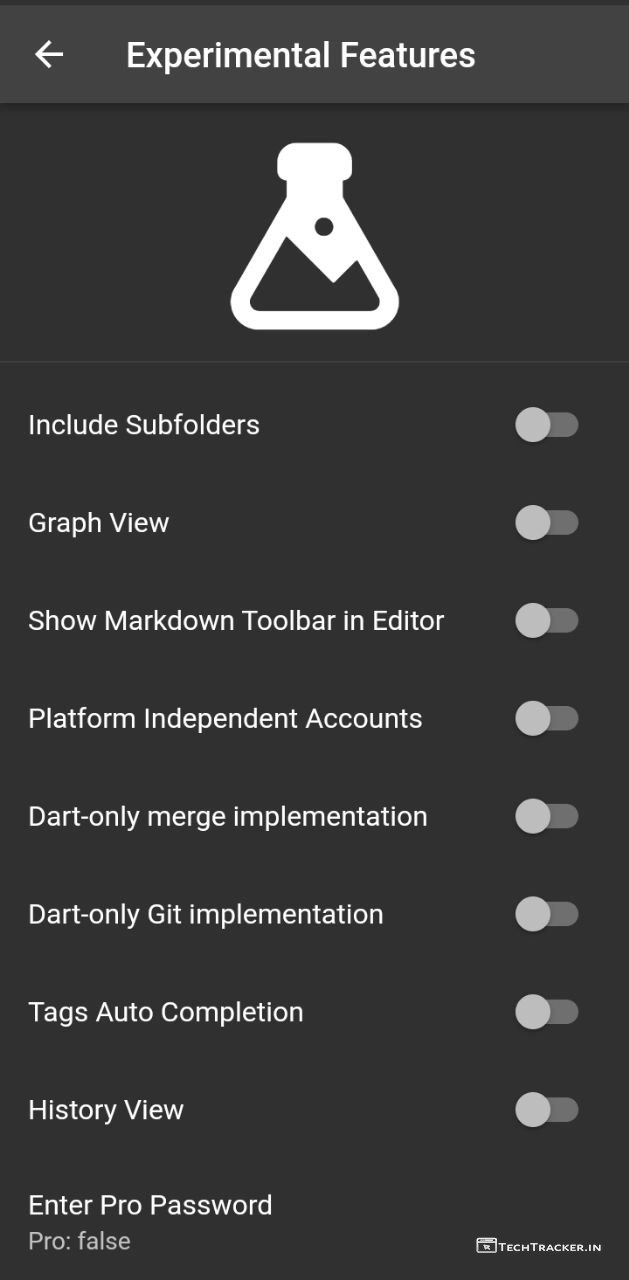Tap the 'Pro: false' status text
Viewport: 629px width, 1280px height.
[79, 1242]
